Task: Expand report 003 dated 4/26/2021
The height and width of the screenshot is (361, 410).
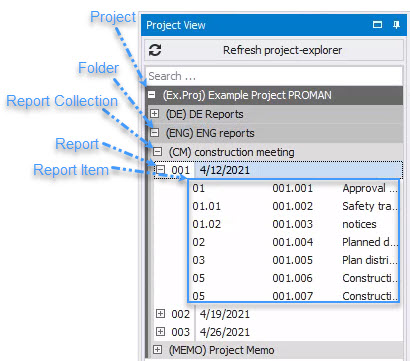Action: click(161, 332)
